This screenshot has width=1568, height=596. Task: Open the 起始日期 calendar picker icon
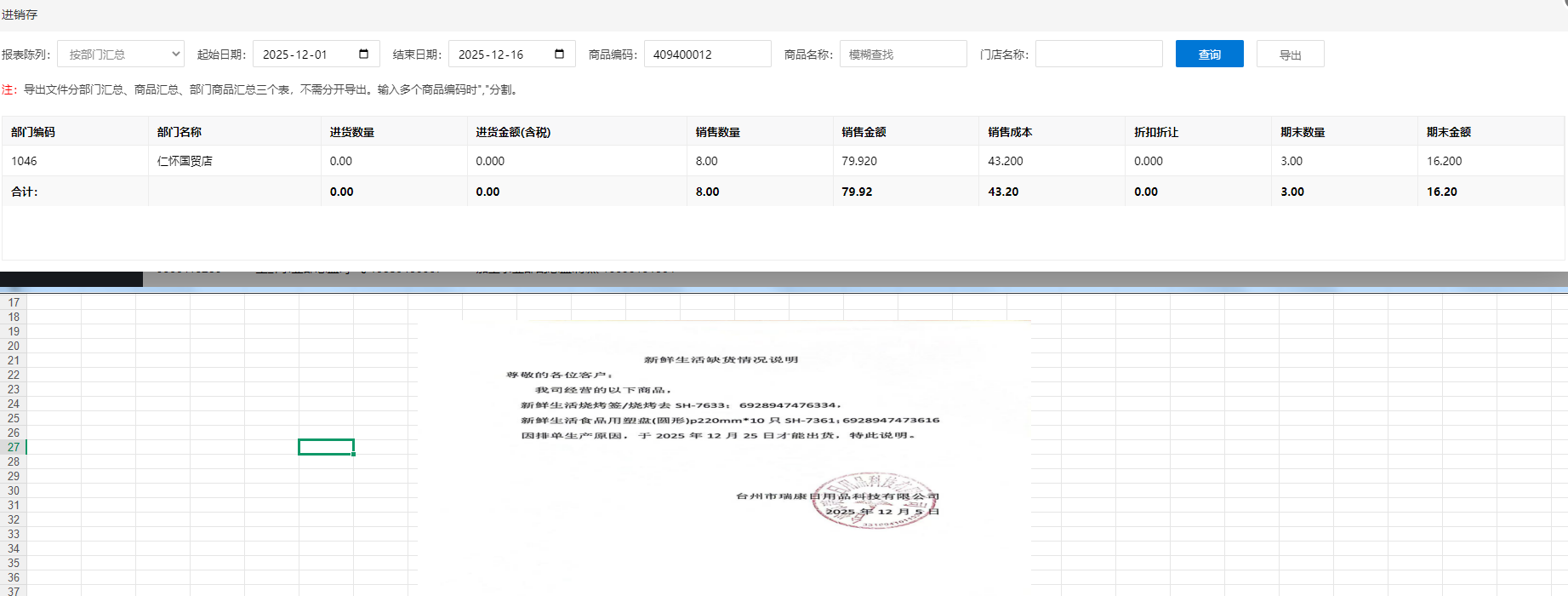coord(364,54)
